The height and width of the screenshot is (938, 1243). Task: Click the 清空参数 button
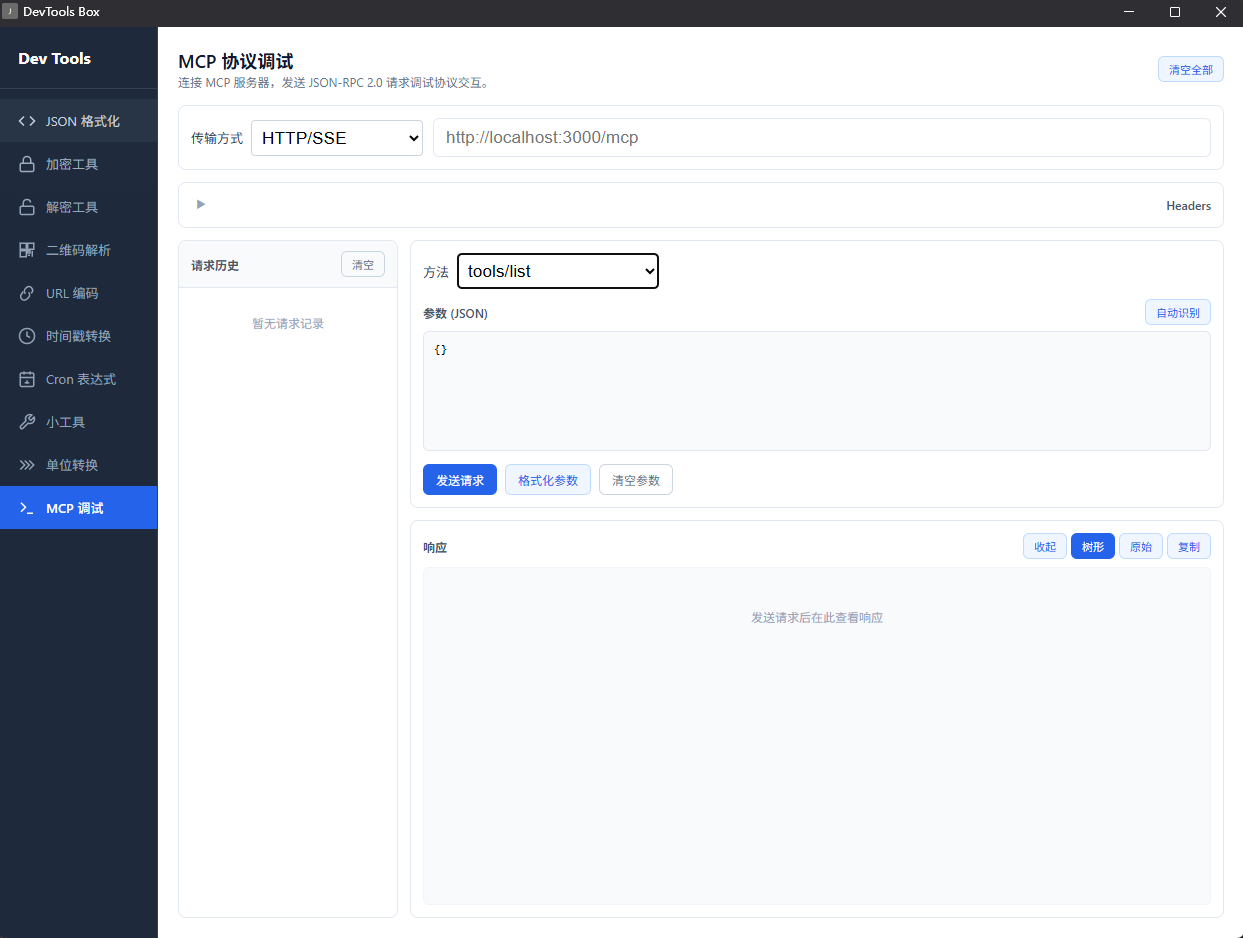[x=636, y=480]
